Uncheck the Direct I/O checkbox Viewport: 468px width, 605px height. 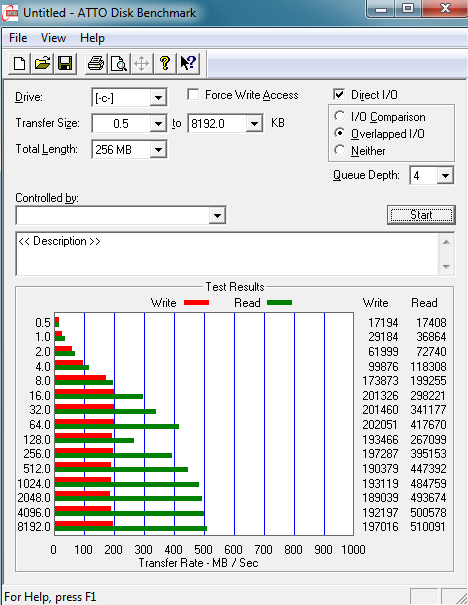click(x=339, y=95)
